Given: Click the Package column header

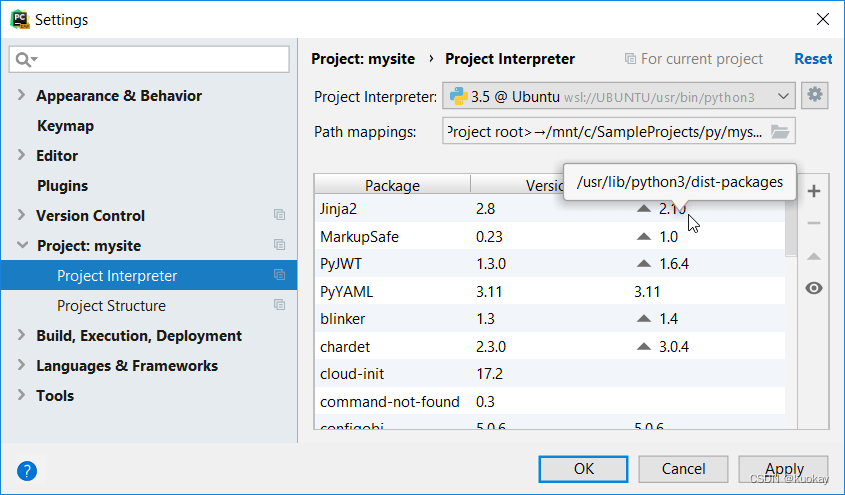Looking at the screenshot, I should click(x=392, y=185).
